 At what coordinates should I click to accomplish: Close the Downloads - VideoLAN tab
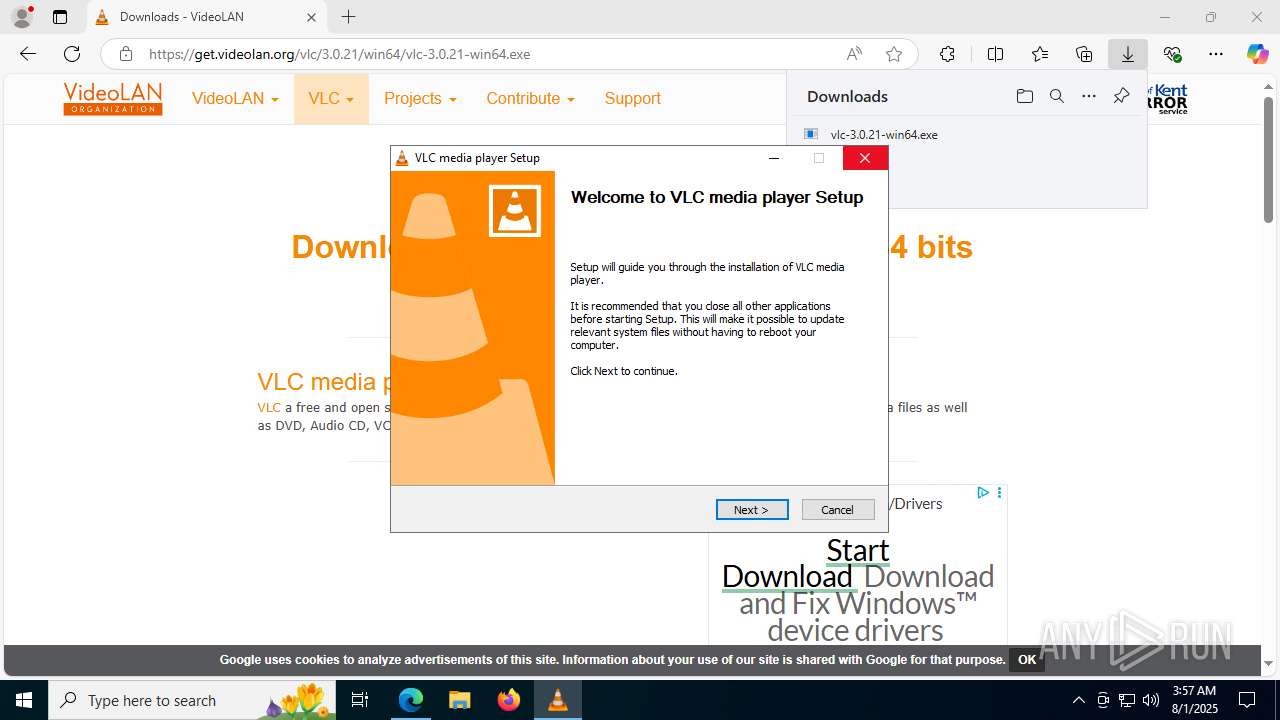[x=311, y=17]
